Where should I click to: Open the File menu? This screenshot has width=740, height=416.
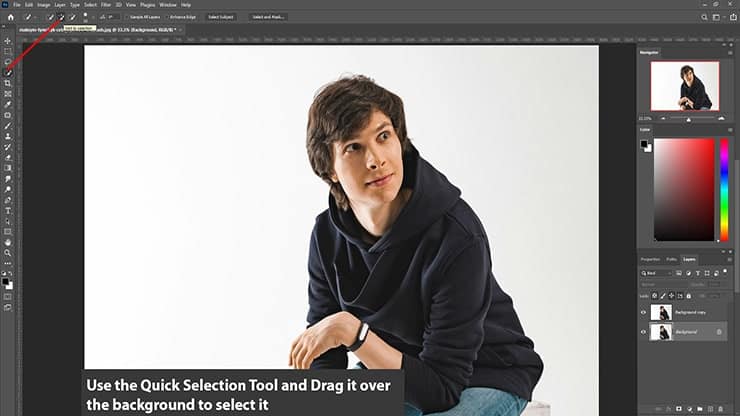[17, 5]
